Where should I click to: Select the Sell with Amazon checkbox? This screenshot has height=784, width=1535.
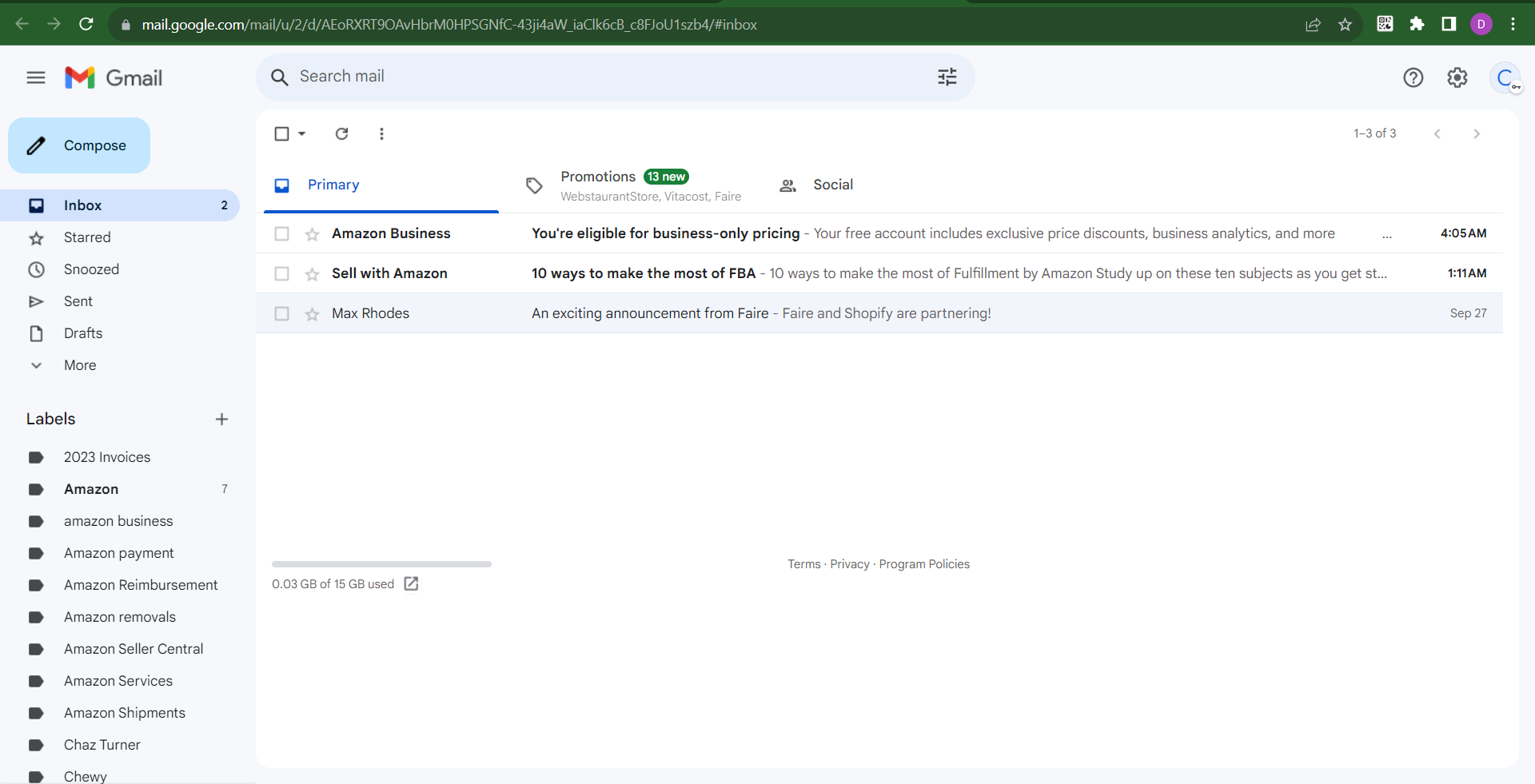point(281,273)
